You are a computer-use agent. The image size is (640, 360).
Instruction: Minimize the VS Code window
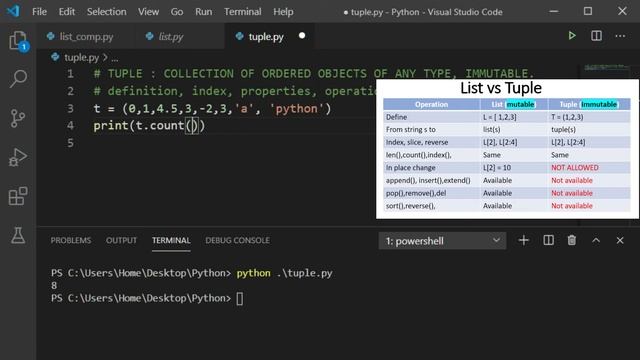click(554, 11)
